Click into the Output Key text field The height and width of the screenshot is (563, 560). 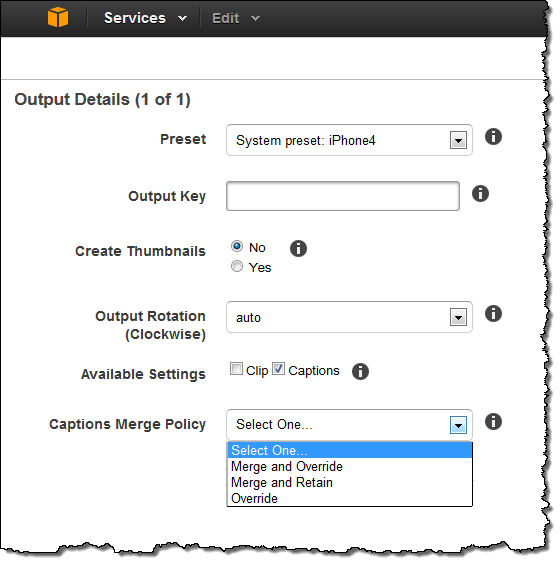[x=343, y=196]
